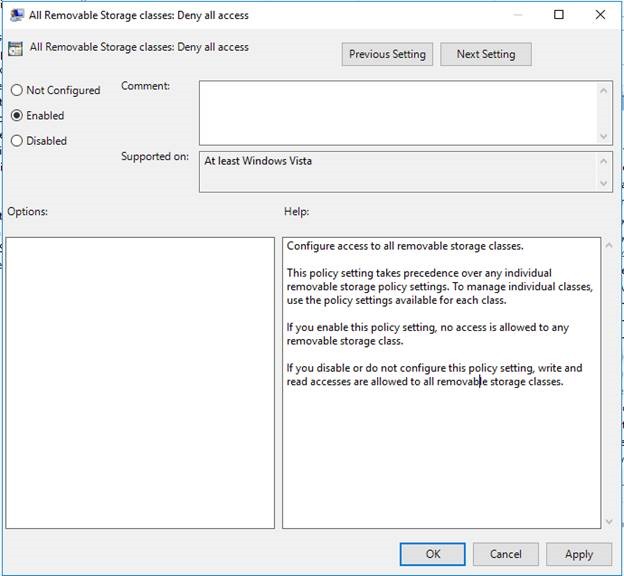Click inside the empty Options panel
Screen dimensions: 624x576
tap(140, 383)
